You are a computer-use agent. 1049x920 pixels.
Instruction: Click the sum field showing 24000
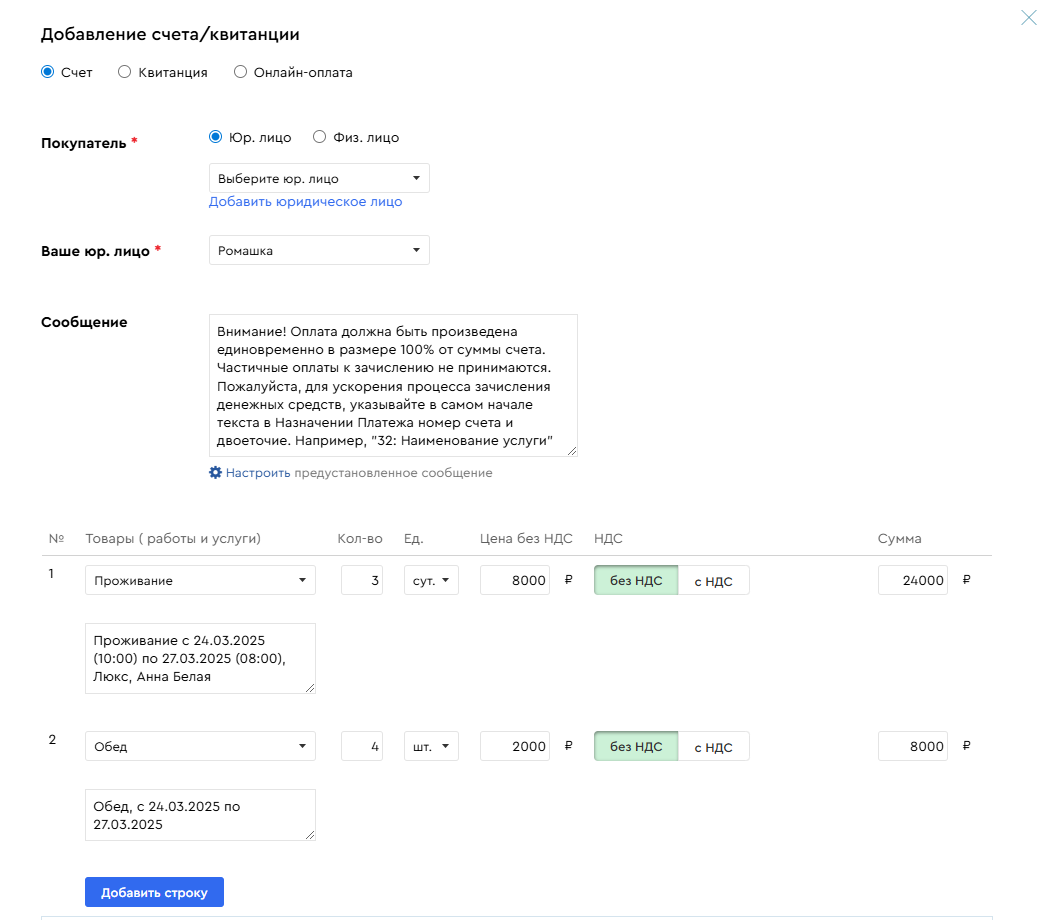click(x=913, y=580)
